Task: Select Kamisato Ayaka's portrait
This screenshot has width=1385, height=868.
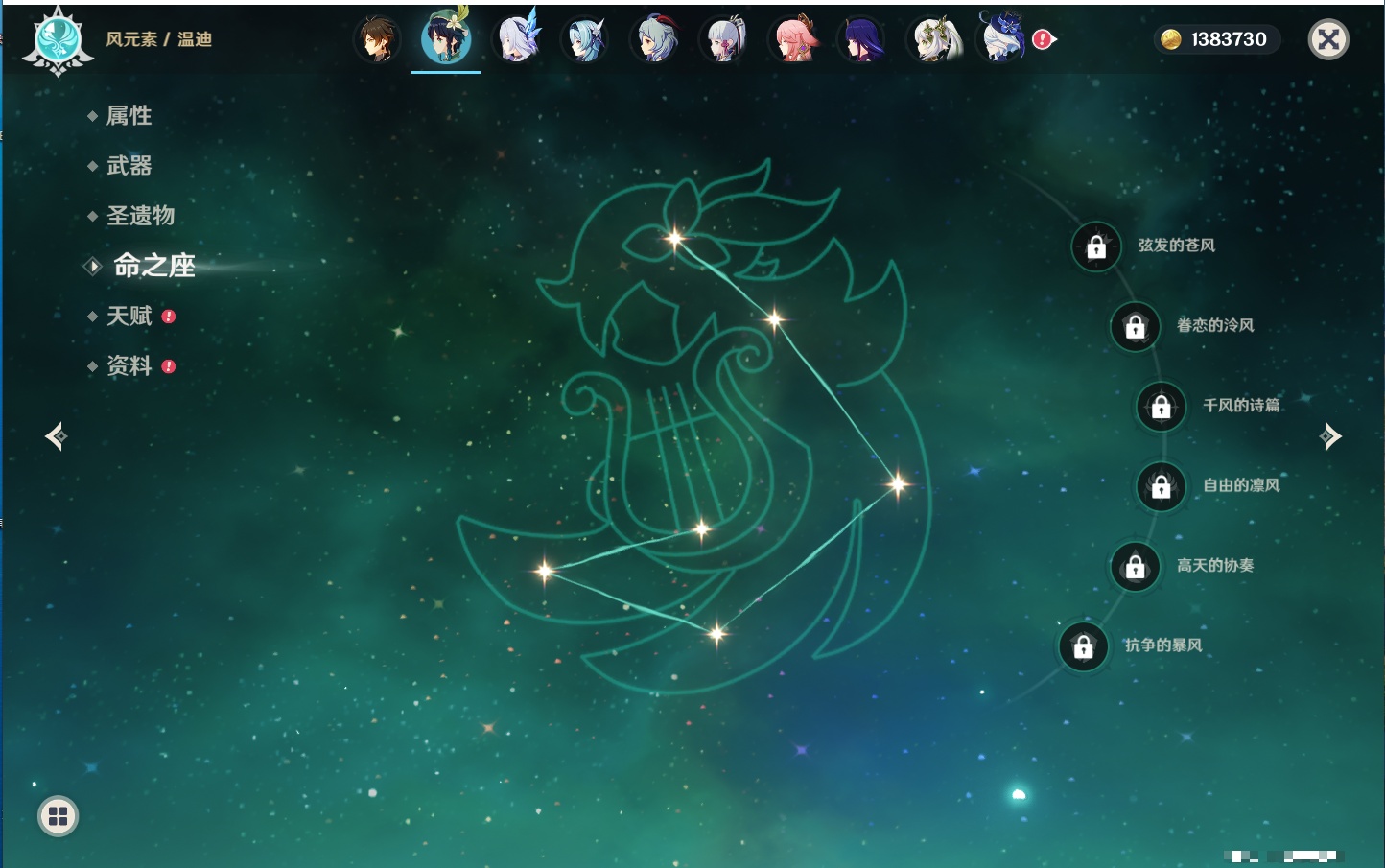Action: tap(725, 40)
